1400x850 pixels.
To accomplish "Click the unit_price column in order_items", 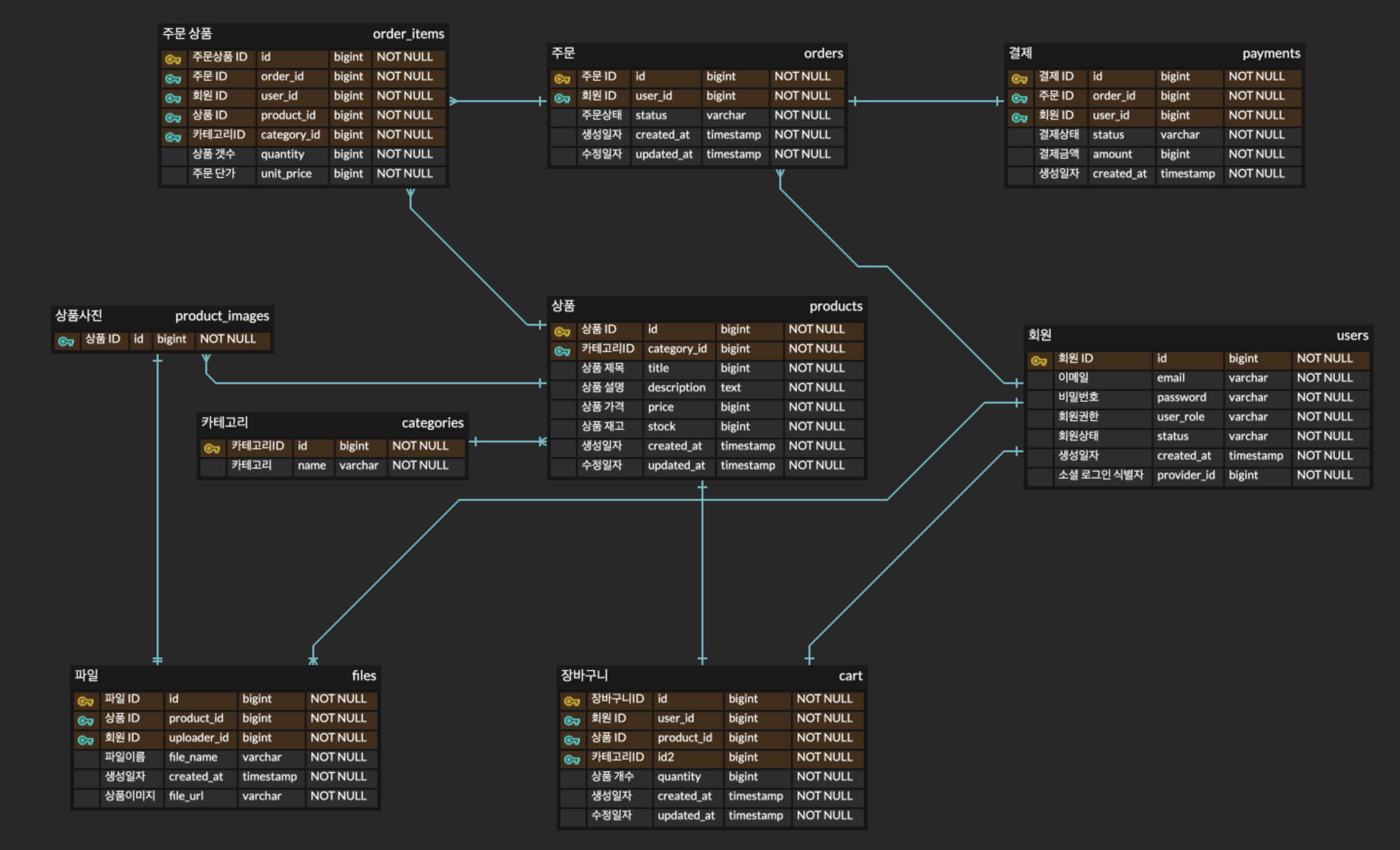I will coord(286,174).
